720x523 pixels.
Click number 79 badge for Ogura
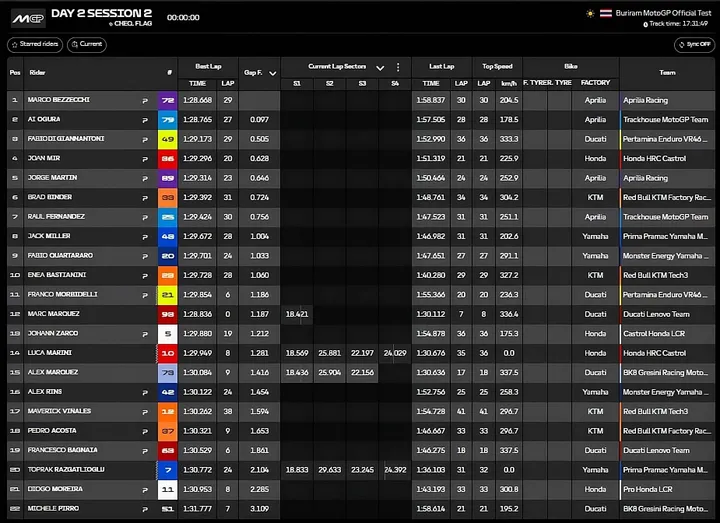click(x=168, y=120)
